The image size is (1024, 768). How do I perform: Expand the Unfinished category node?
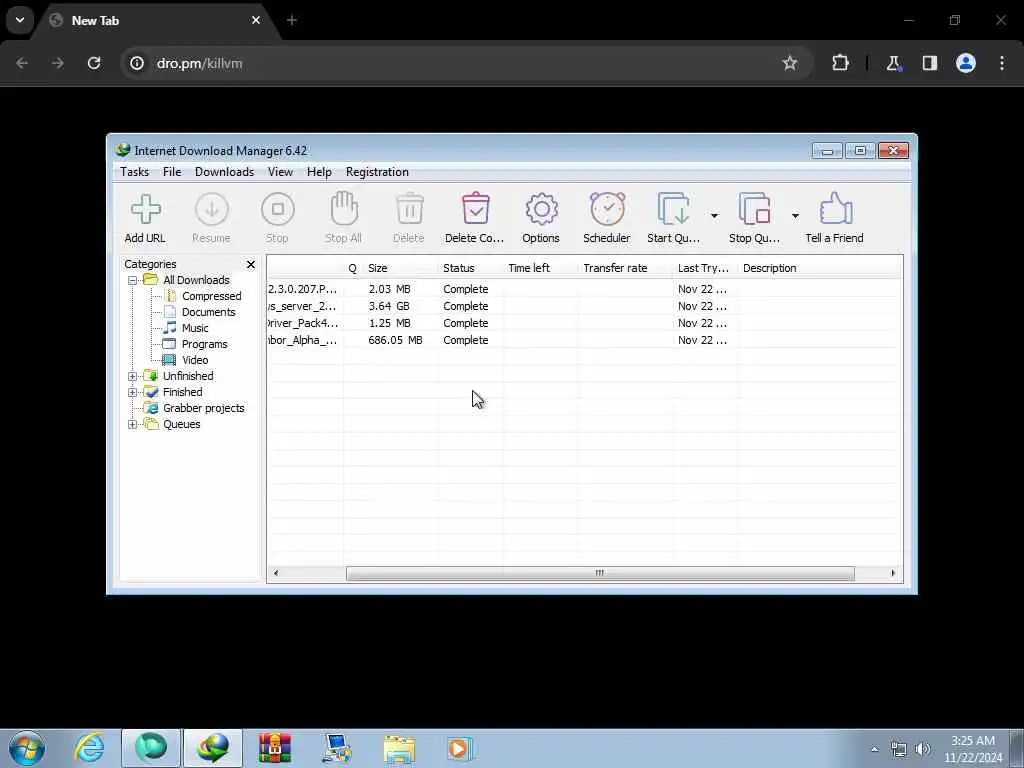(133, 376)
